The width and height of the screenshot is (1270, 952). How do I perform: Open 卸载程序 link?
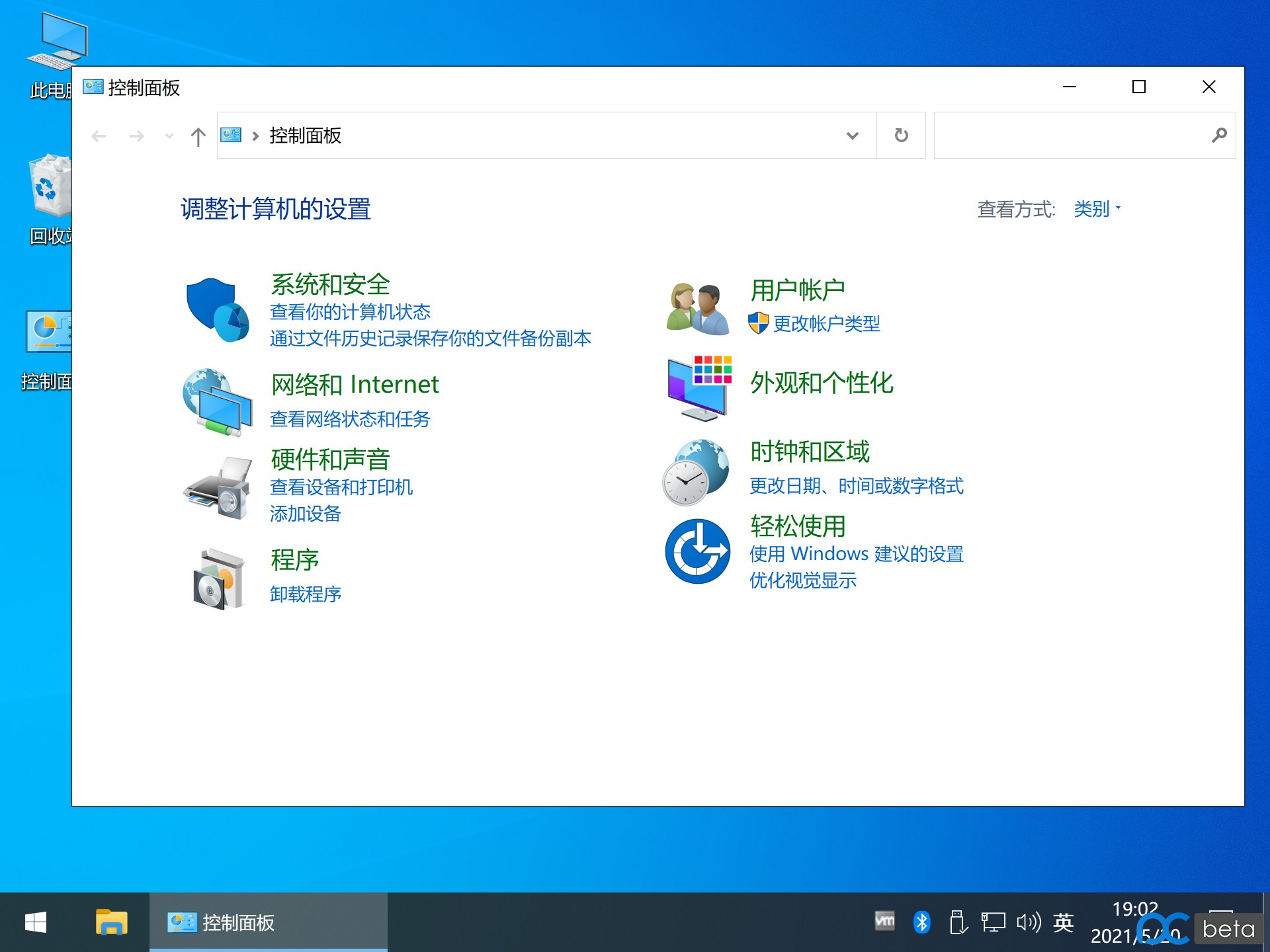click(x=306, y=594)
